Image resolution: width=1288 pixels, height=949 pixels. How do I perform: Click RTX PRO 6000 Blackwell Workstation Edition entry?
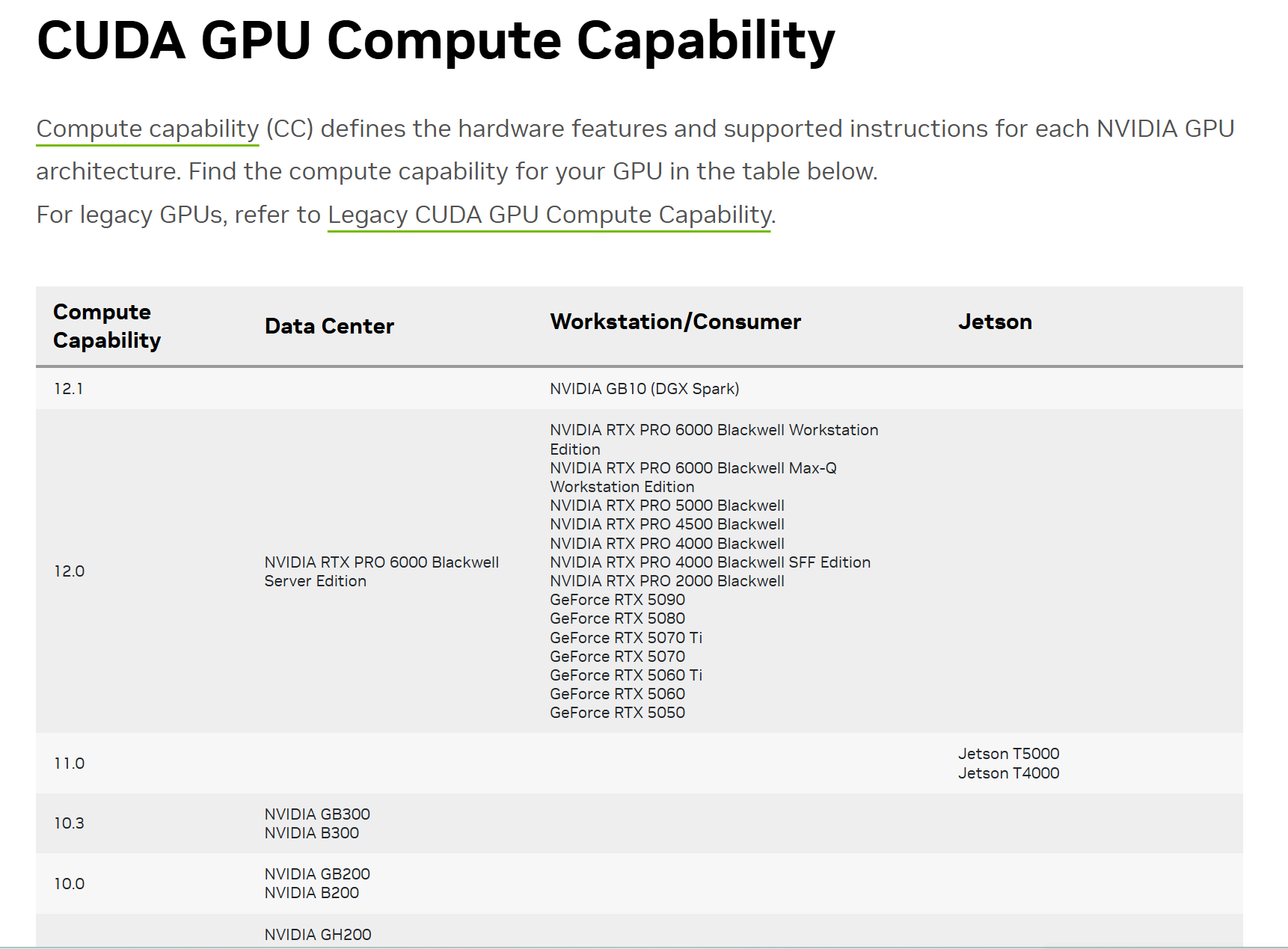click(x=714, y=440)
